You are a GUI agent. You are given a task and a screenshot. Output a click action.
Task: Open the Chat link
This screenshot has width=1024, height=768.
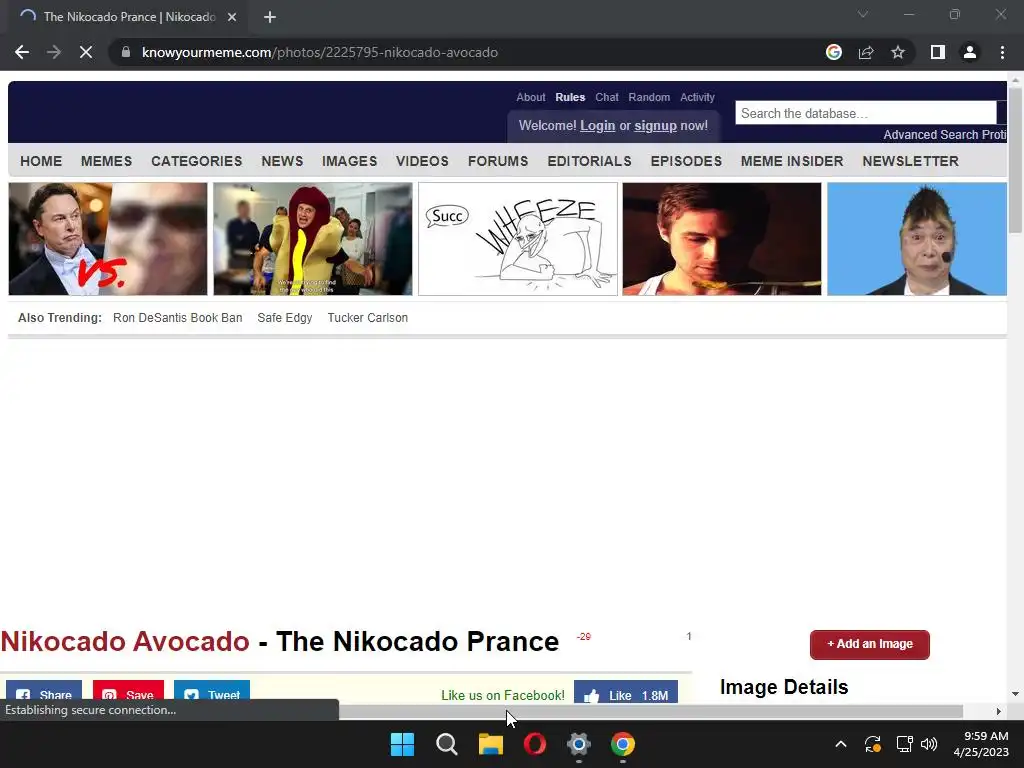(x=607, y=97)
